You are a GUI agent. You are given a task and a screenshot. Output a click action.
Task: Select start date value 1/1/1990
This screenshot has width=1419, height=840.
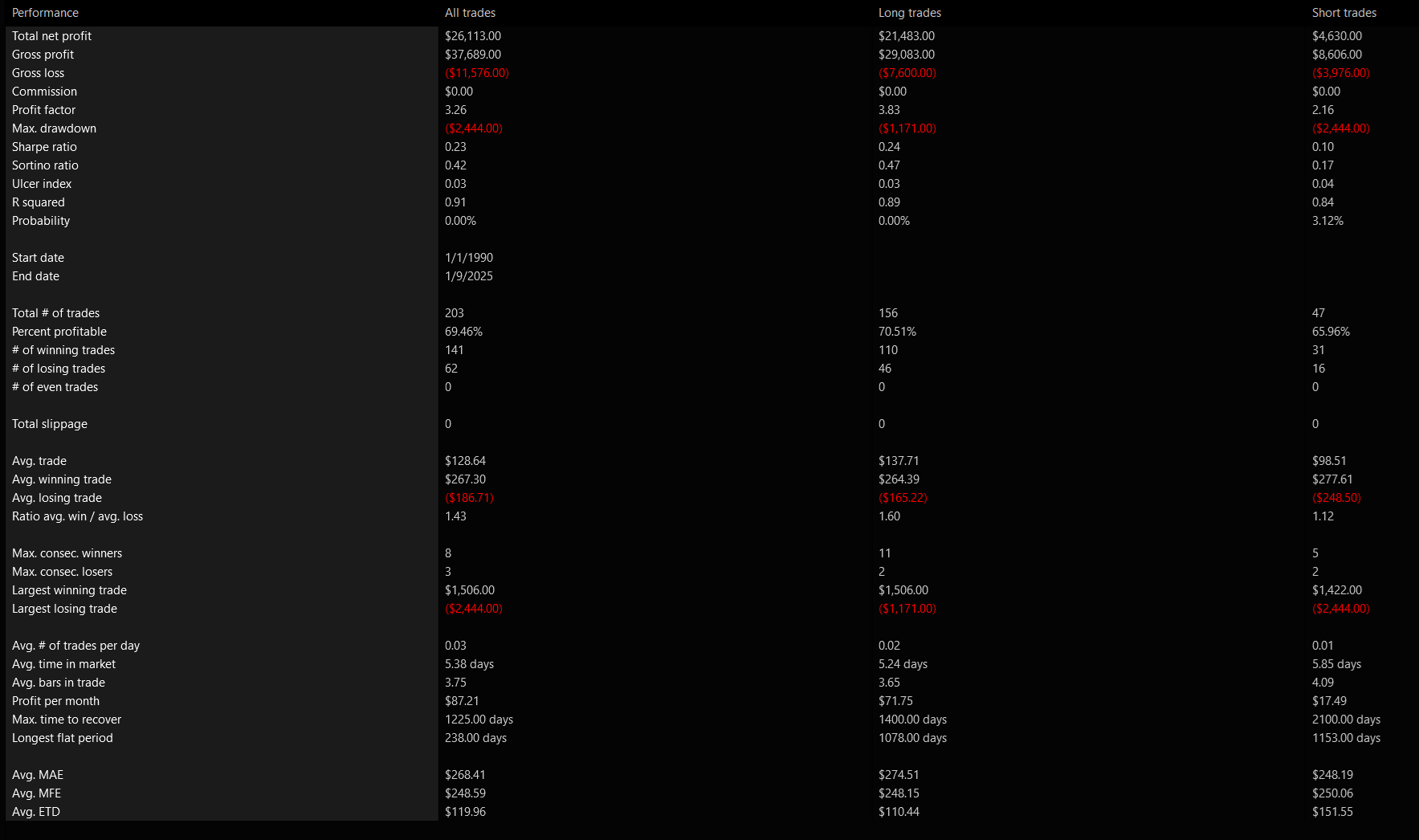click(469, 258)
